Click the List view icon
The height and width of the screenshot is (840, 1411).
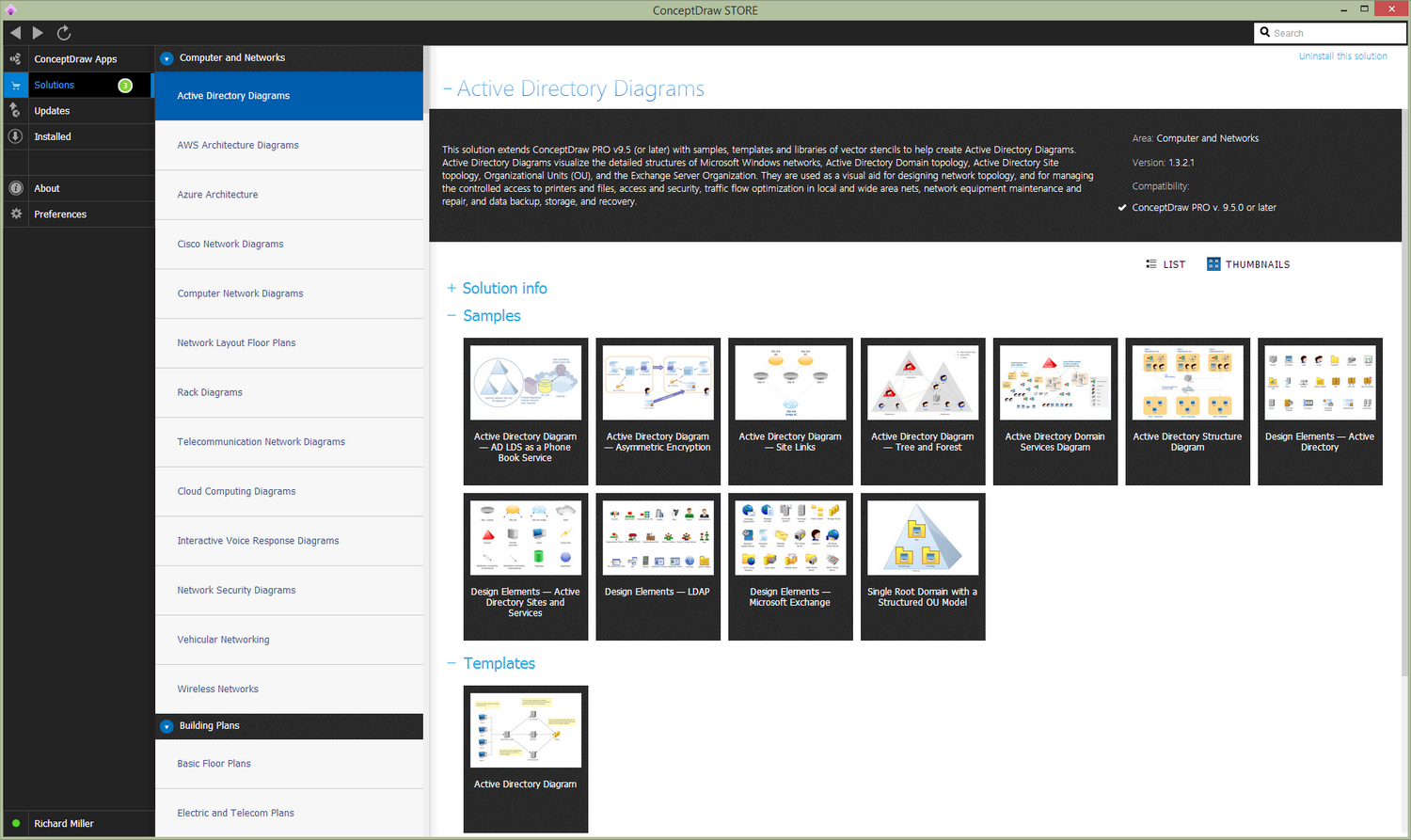[x=1151, y=264]
